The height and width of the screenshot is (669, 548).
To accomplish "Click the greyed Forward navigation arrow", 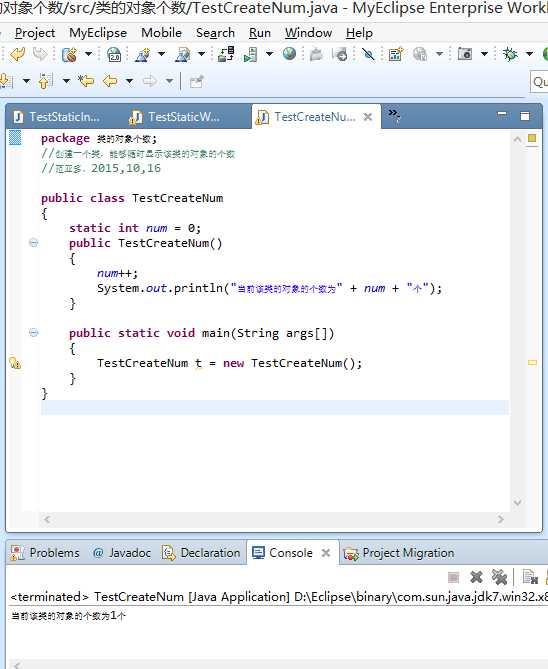I will pos(149,81).
